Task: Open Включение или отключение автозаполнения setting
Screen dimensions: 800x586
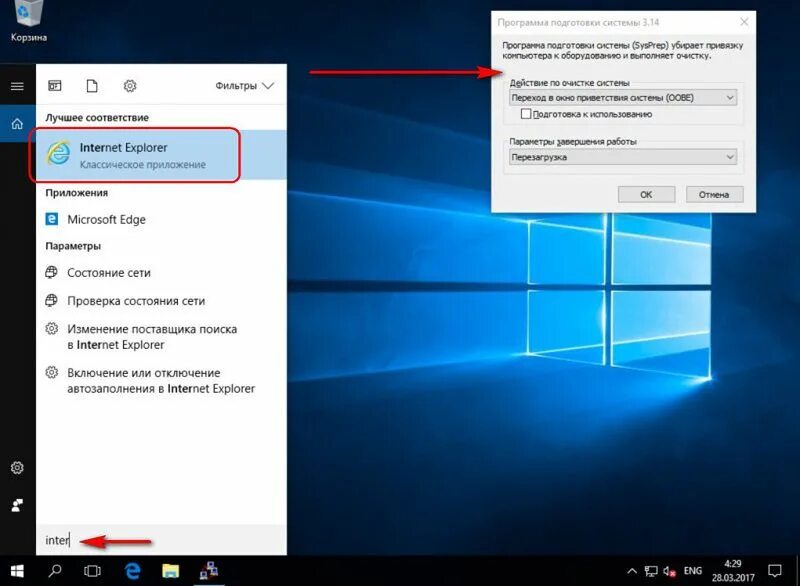Action: click(x=161, y=380)
